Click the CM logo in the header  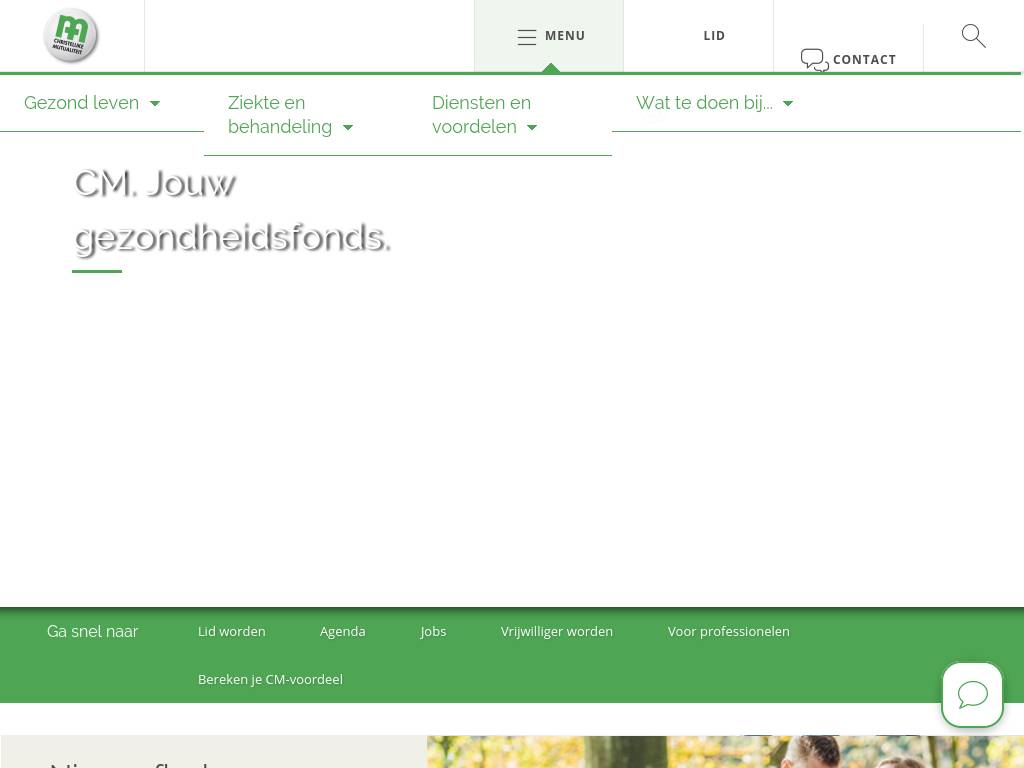tap(71, 36)
